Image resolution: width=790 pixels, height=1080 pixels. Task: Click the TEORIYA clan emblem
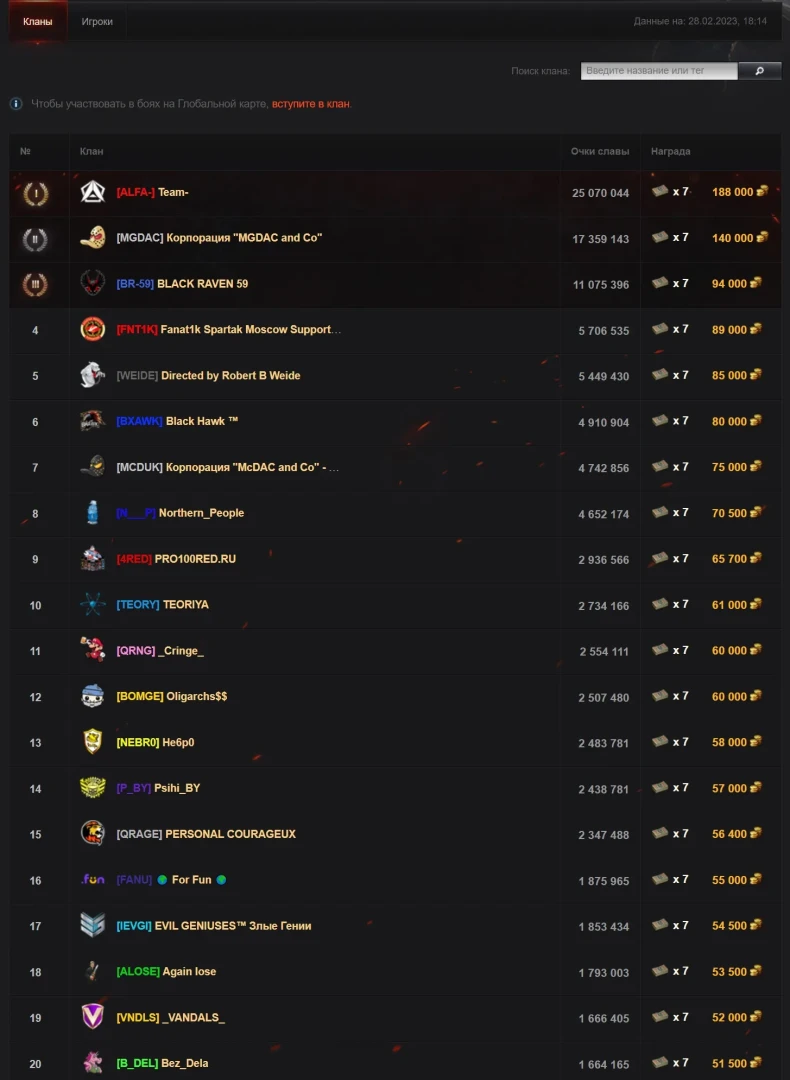(93, 604)
